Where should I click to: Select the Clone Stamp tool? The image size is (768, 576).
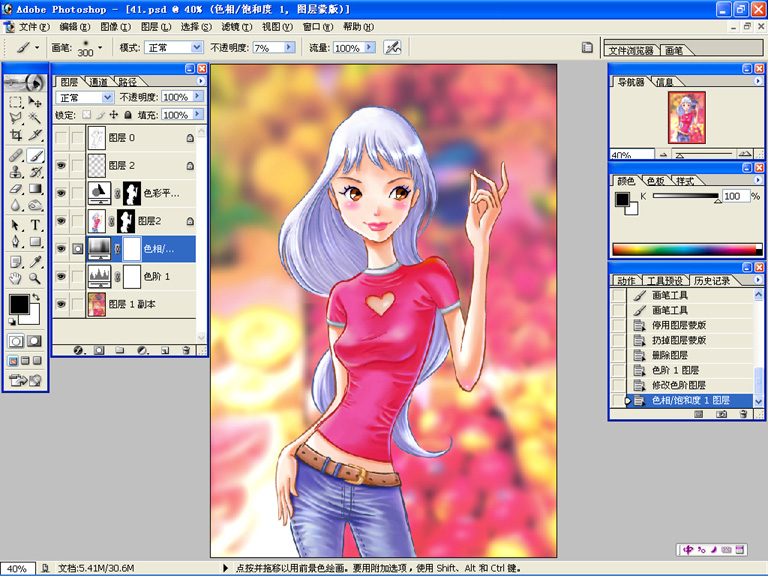click(x=16, y=172)
